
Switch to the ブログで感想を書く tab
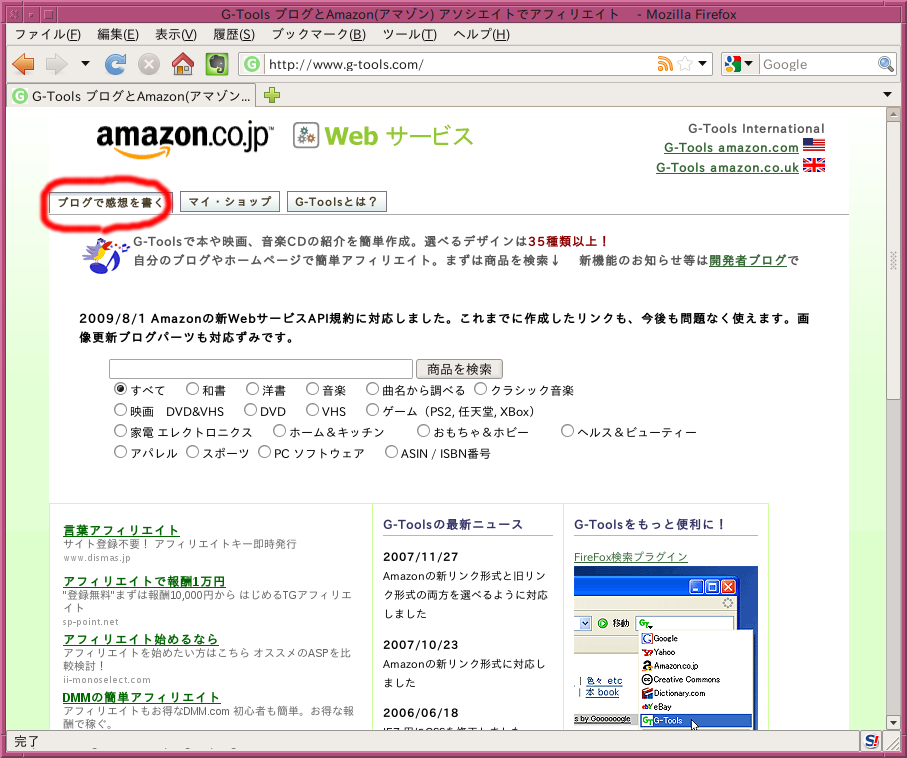[110, 202]
